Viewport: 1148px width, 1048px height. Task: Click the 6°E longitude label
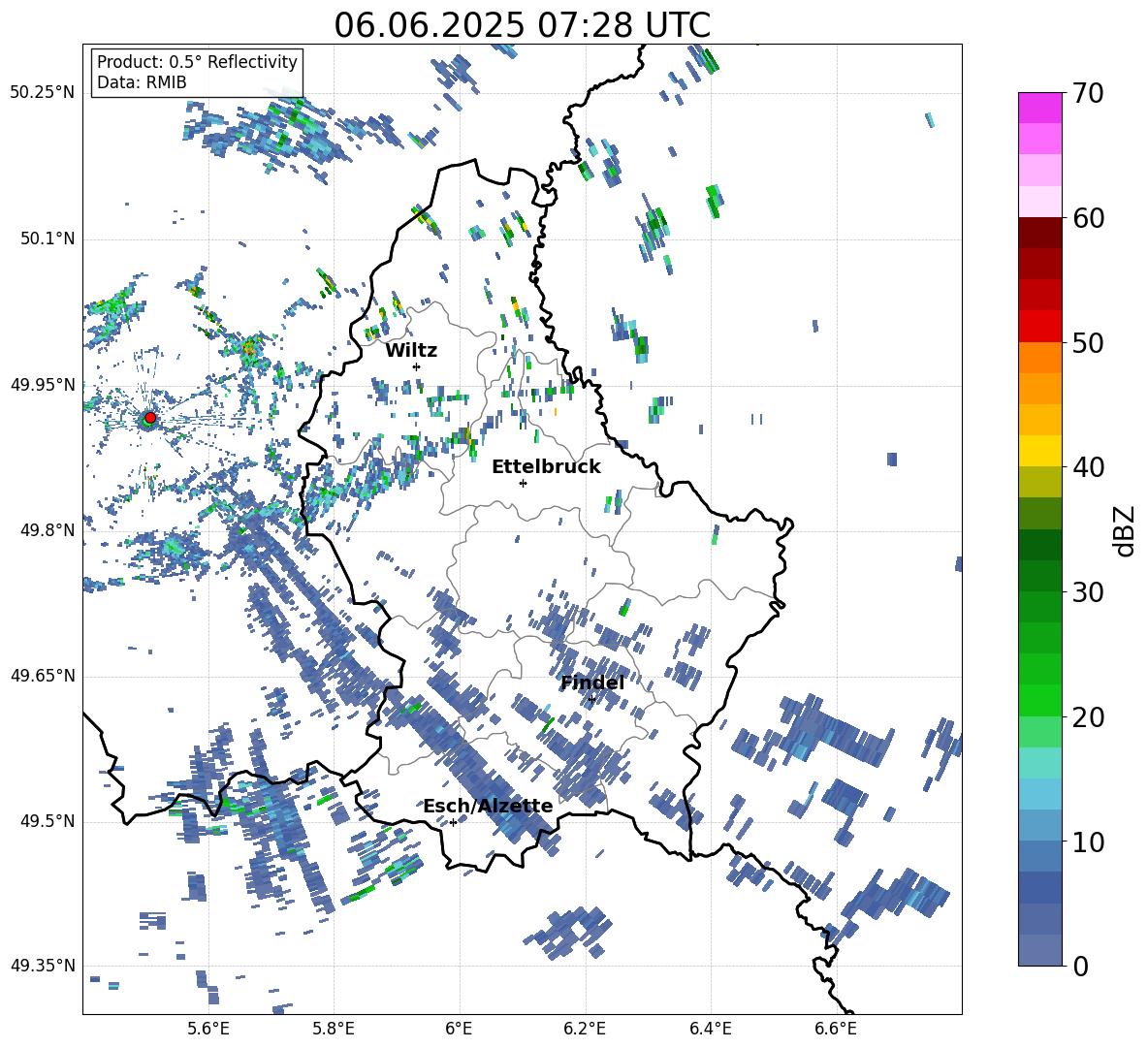[459, 1029]
